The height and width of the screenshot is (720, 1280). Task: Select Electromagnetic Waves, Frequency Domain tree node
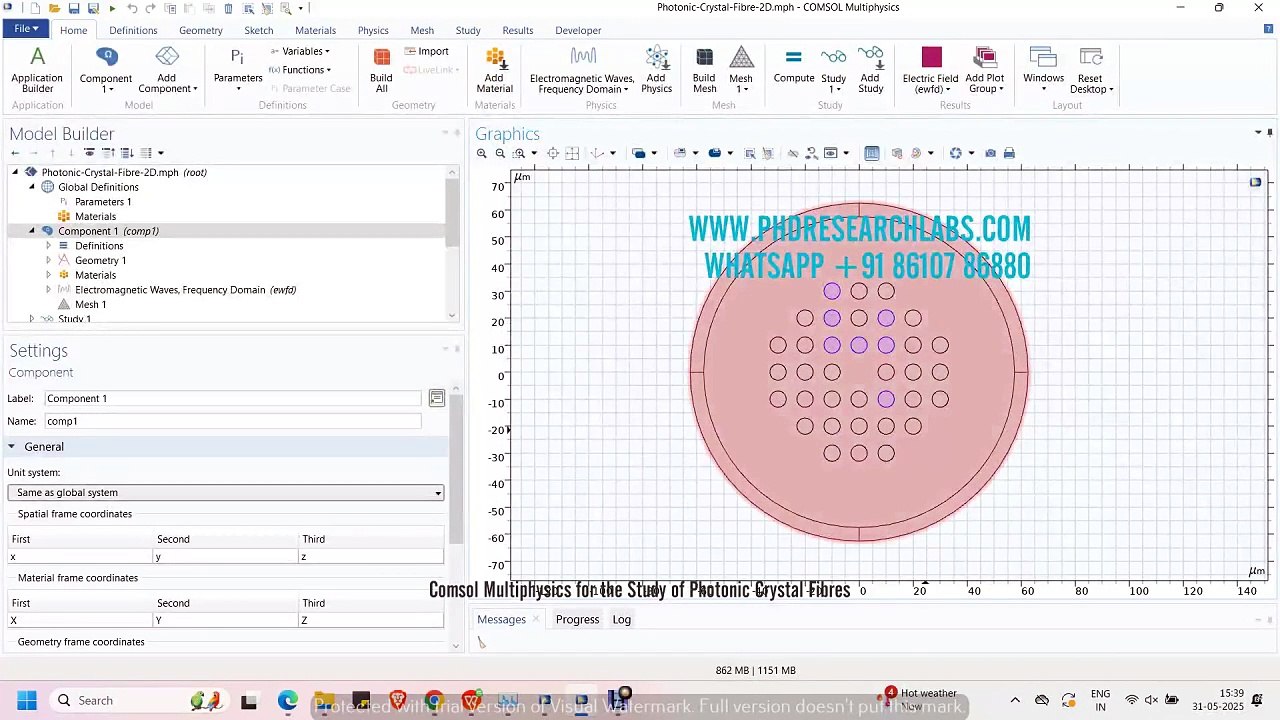(185, 290)
